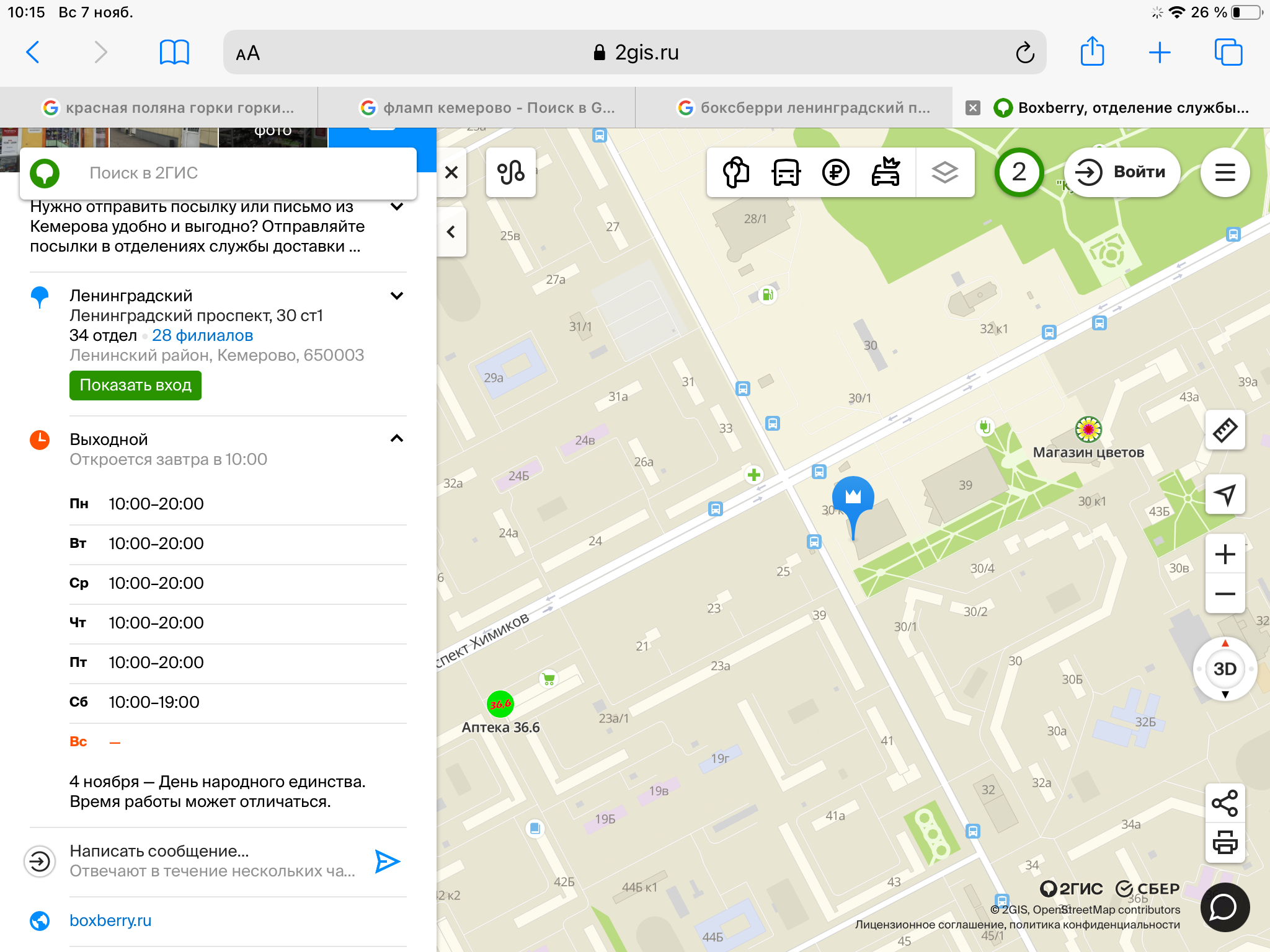The image size is (1270, 952).
Task: Click the send message arrow icon
Action: click(387, 861)
